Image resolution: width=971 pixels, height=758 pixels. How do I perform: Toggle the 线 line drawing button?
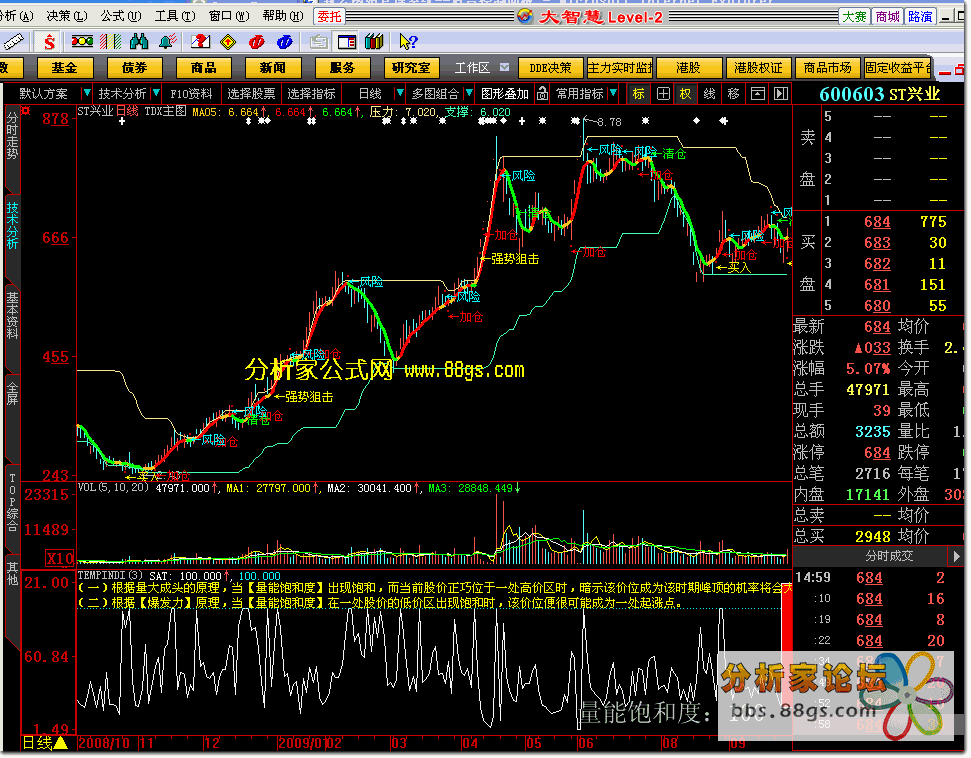pyautogui.click(x=710, y=94)
